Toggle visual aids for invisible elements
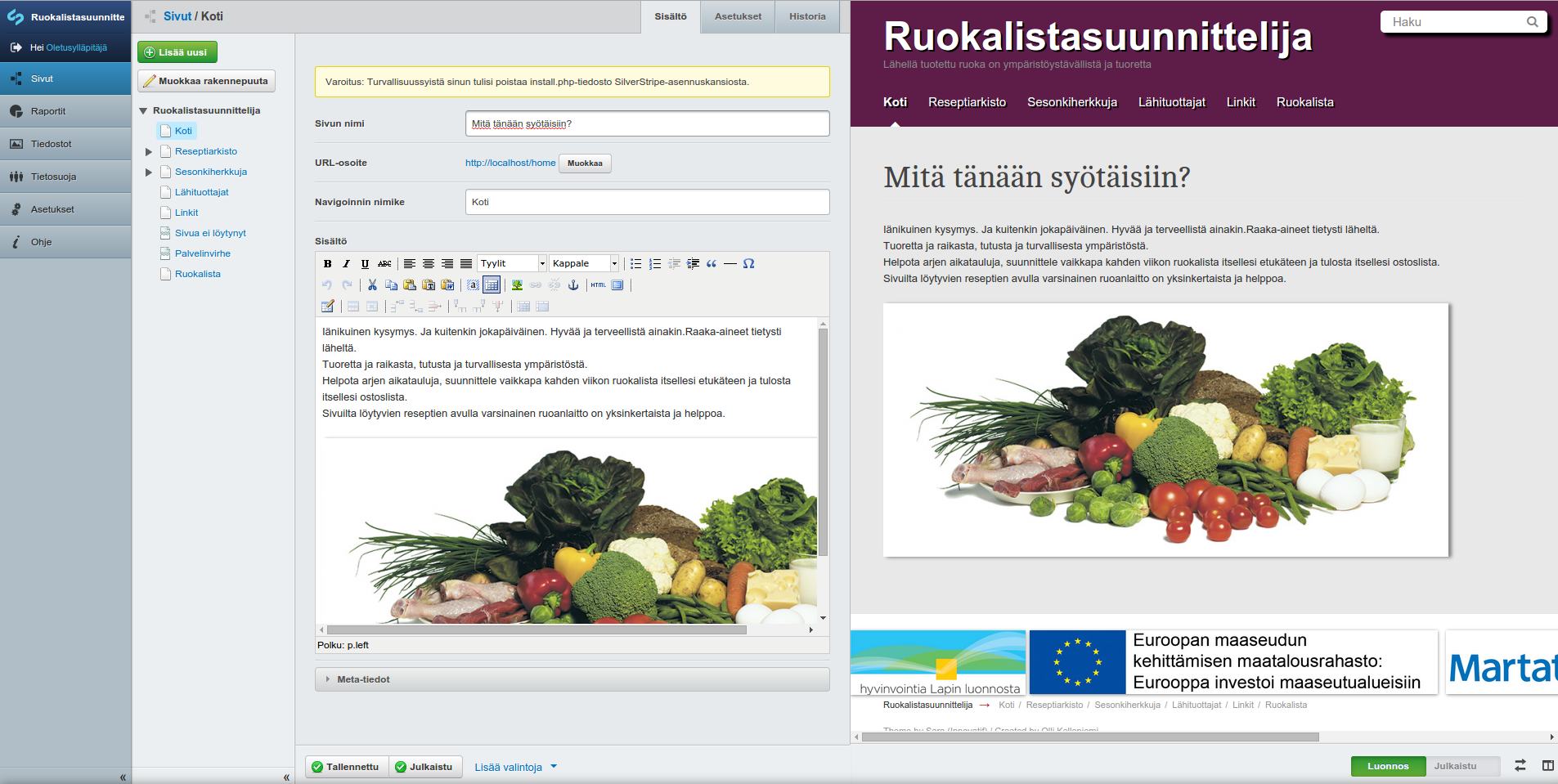The image size is (1558, 784). tap(492, 284)
